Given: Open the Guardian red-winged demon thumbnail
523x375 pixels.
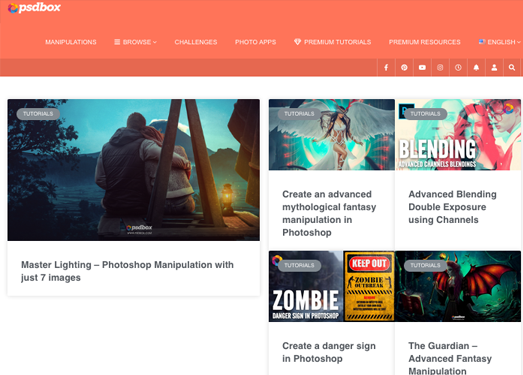Looking at the screenshot, I should coord(458,286).
